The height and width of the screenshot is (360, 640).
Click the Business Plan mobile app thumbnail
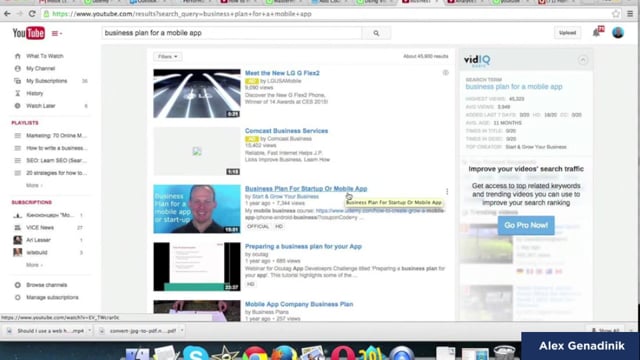point(197,209)
